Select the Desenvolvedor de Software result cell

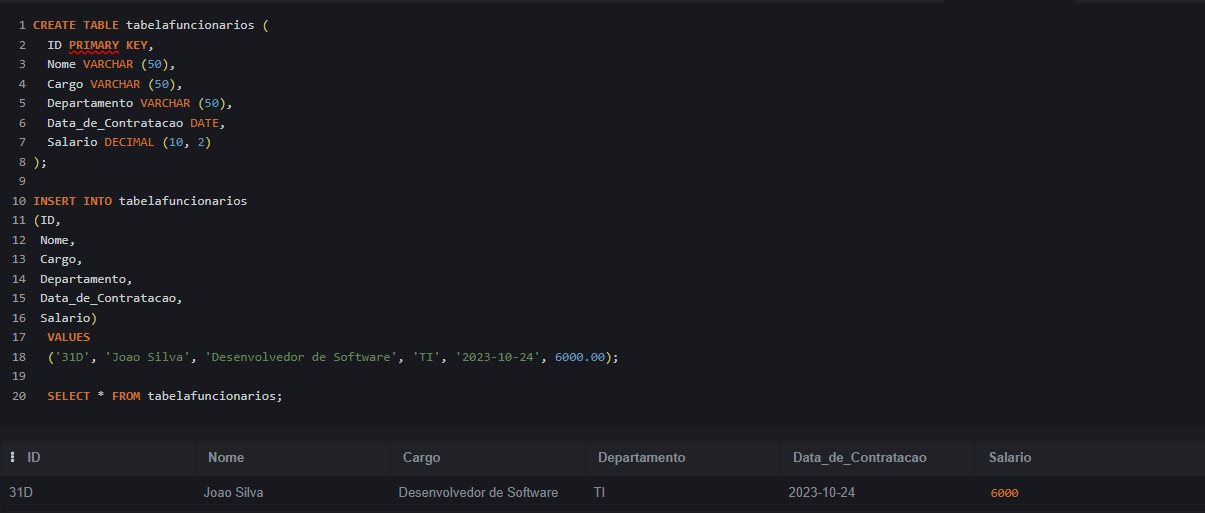[x=478, y=492]
